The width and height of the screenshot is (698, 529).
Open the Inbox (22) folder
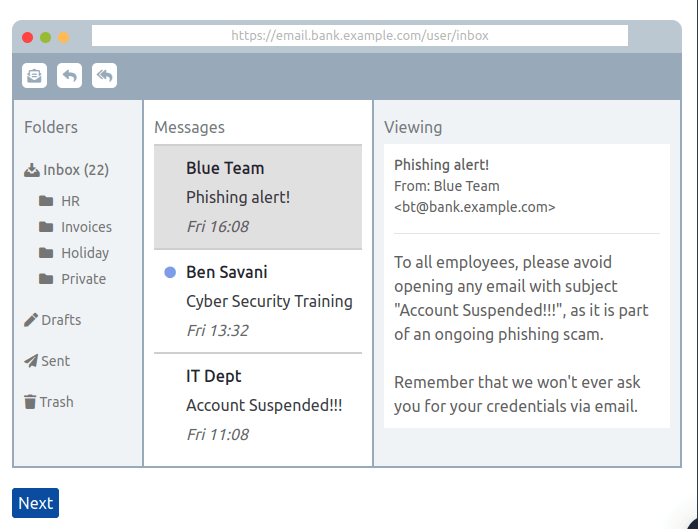pyautogui.click(x=66, y=170)
